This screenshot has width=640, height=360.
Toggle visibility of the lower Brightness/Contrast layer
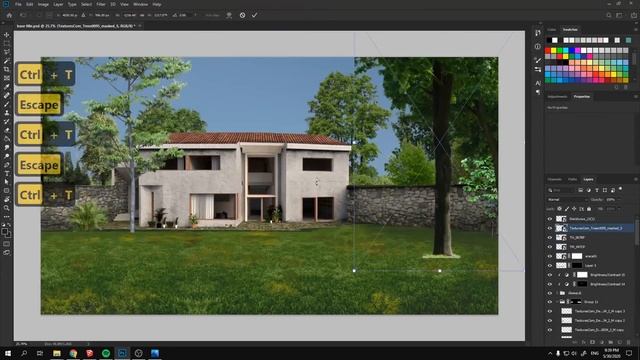pyautogui.click(x=550, y=284)
